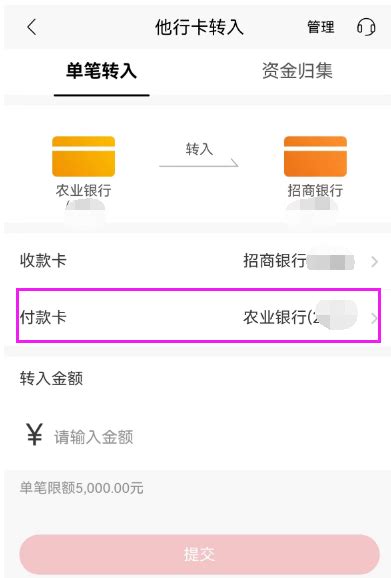This screenshot has height=578, width=391.
Task: Submit with the 提交 button
Action: 199,554
